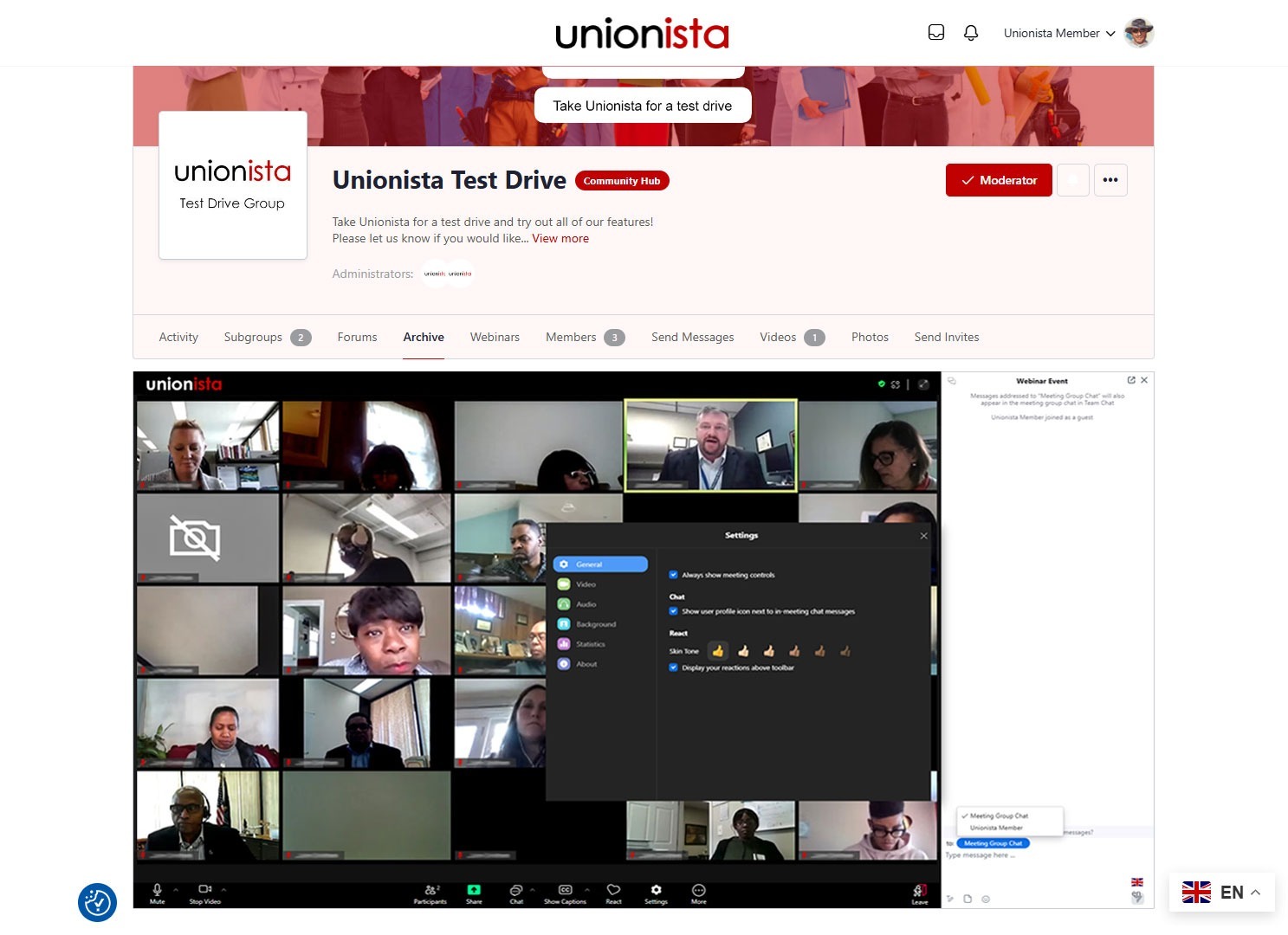Viewport: 1288px width, 935px height.
Task: Open the Send Messages tab
Action: point(692,337)
